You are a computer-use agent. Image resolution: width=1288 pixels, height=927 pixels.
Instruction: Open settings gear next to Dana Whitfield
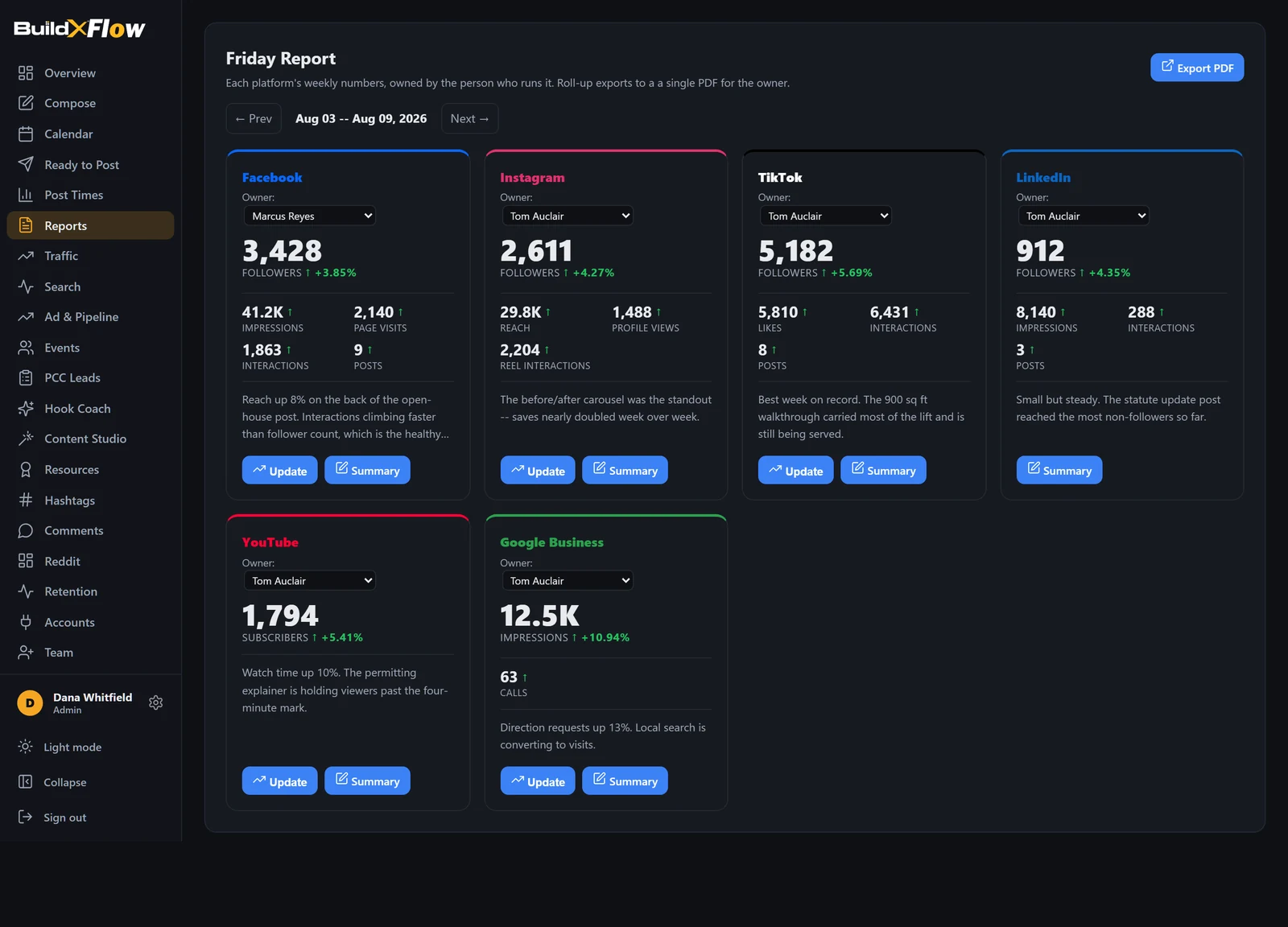click(156, 702)
